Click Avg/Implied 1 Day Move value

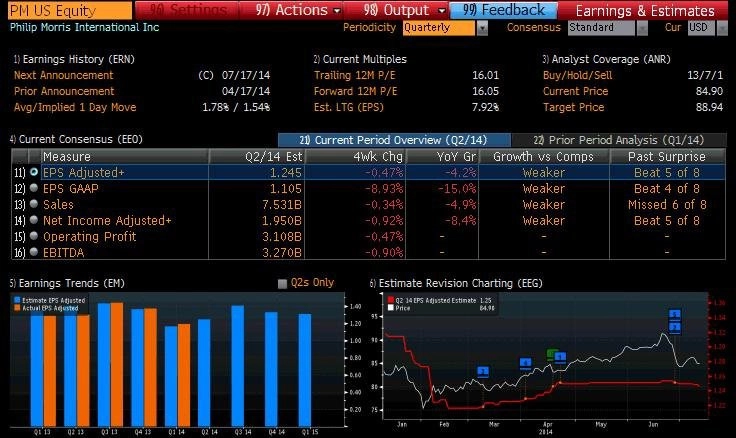point(236,107)
